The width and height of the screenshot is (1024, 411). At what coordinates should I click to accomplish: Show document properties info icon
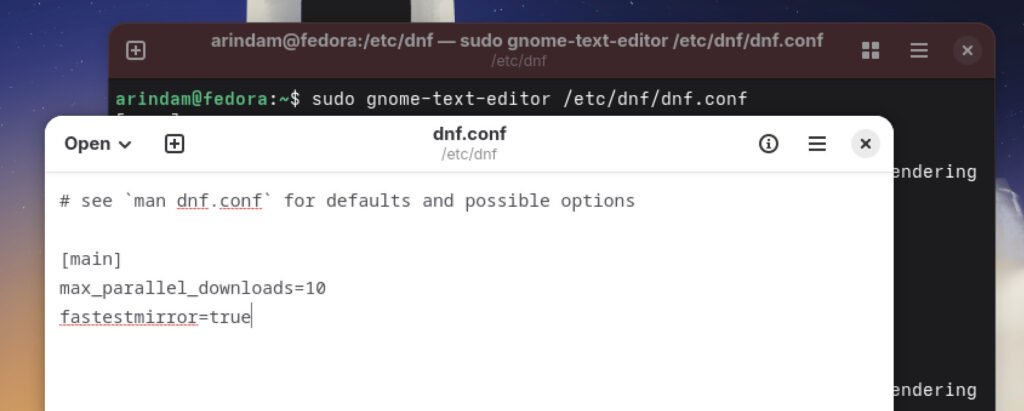click(x=768, y=144)
